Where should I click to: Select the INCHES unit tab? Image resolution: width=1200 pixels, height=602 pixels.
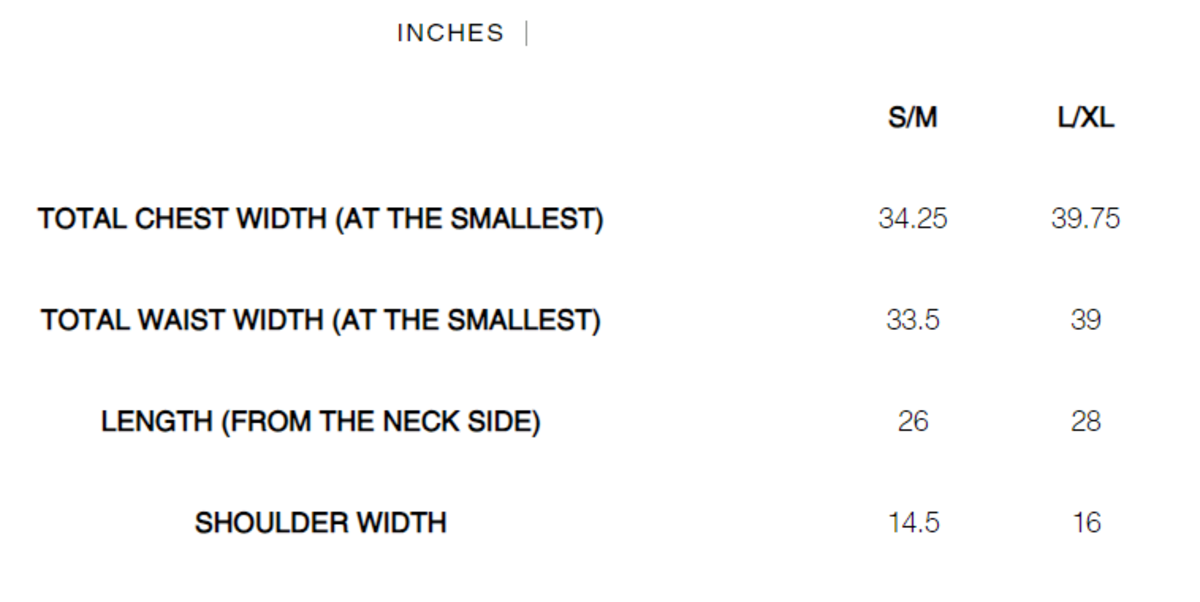450,33
